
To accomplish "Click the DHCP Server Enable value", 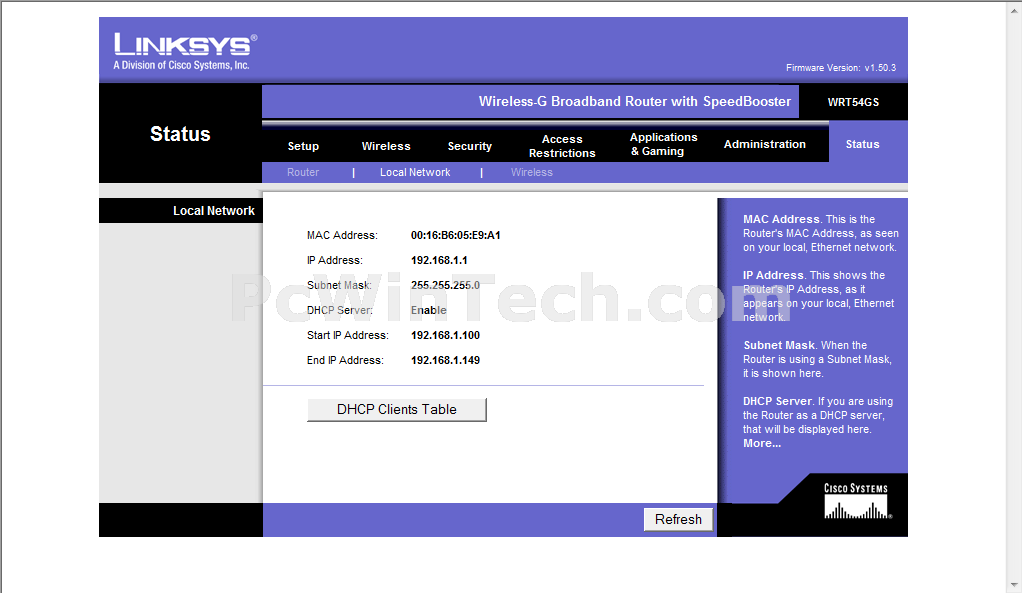I will pos(428,310).
